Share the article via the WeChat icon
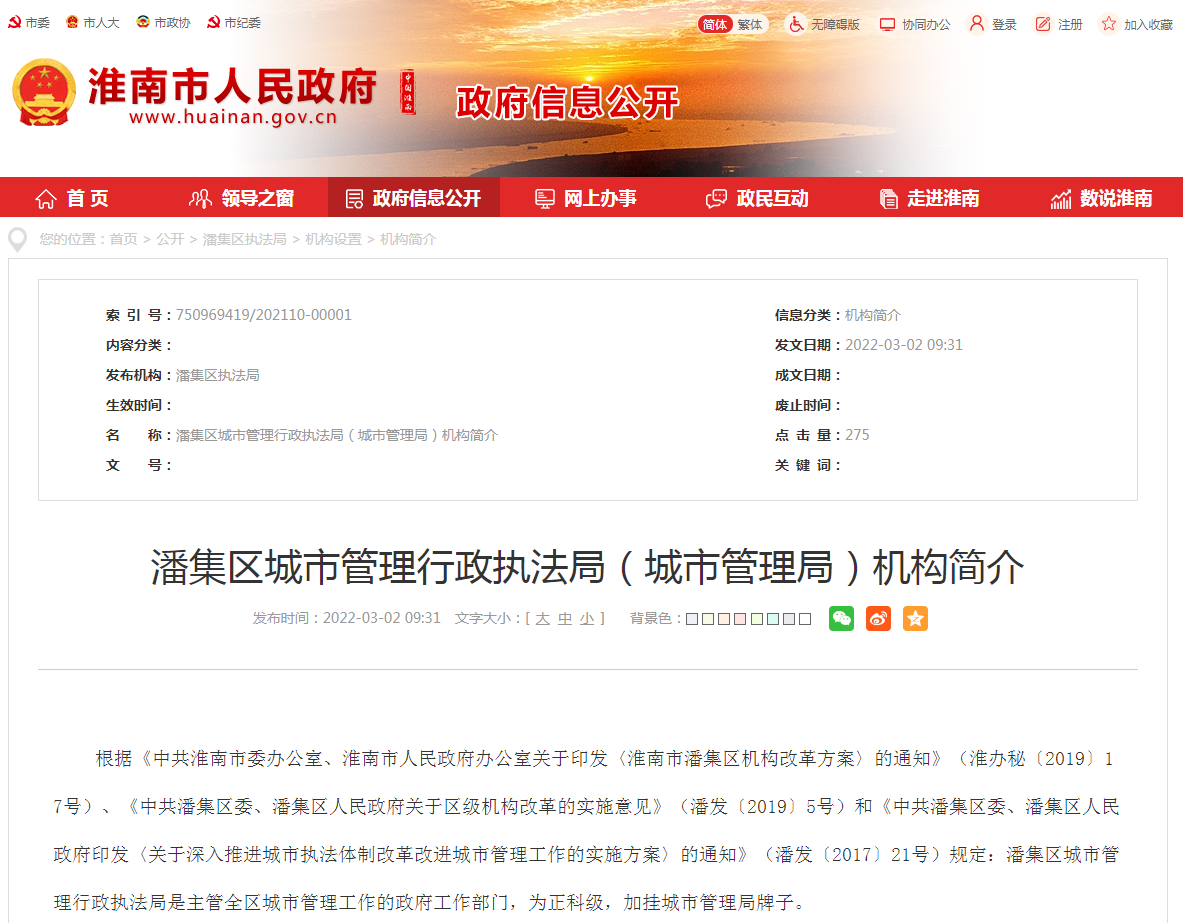 [x=841, y=619]
